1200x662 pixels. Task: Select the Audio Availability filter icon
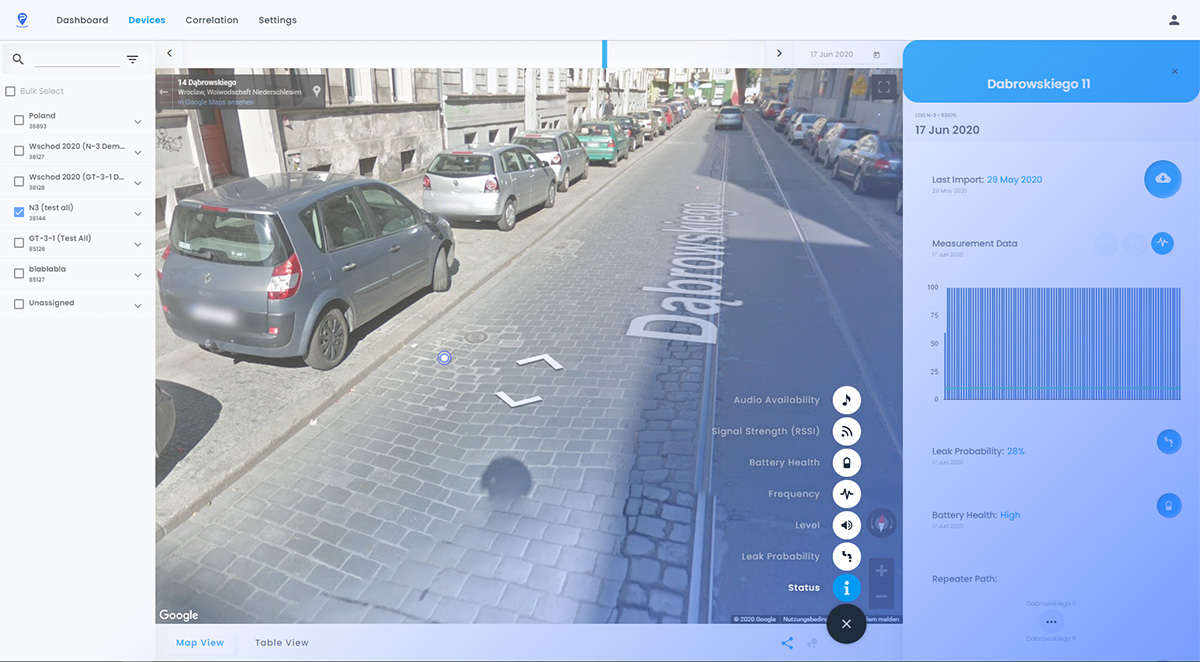click(847, 400)
